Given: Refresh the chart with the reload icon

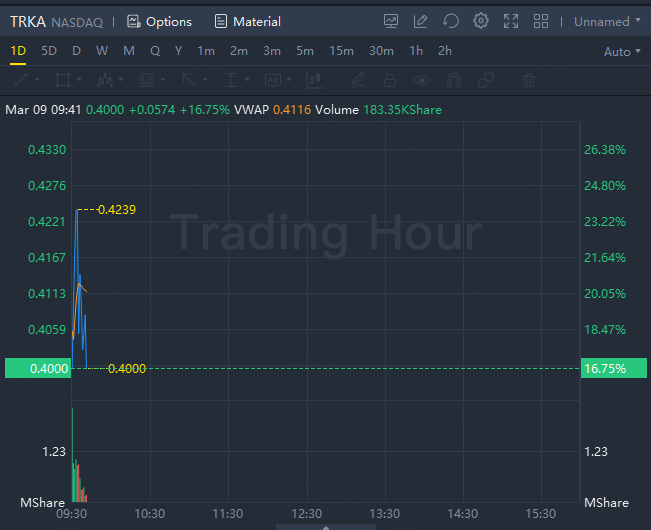Looking at the screenshot, I should (x=451, y=21).
